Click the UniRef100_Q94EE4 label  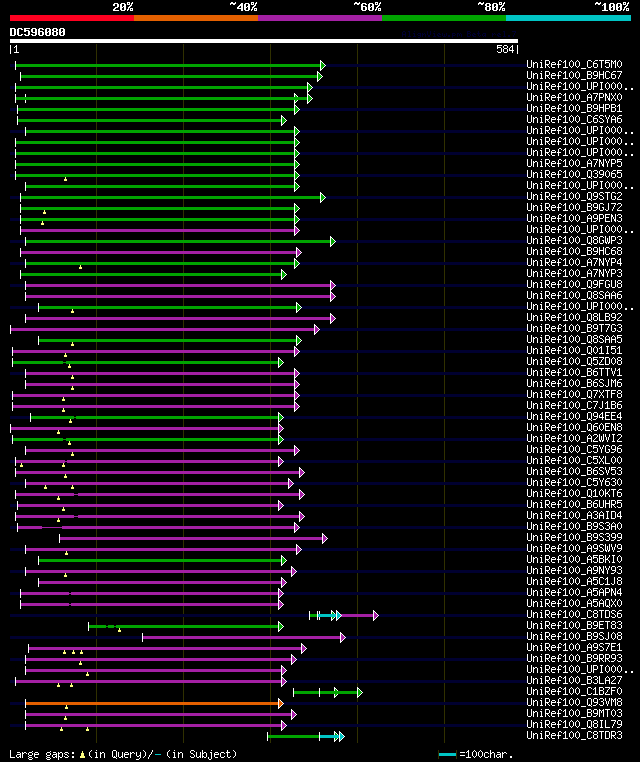coord(574,416)
